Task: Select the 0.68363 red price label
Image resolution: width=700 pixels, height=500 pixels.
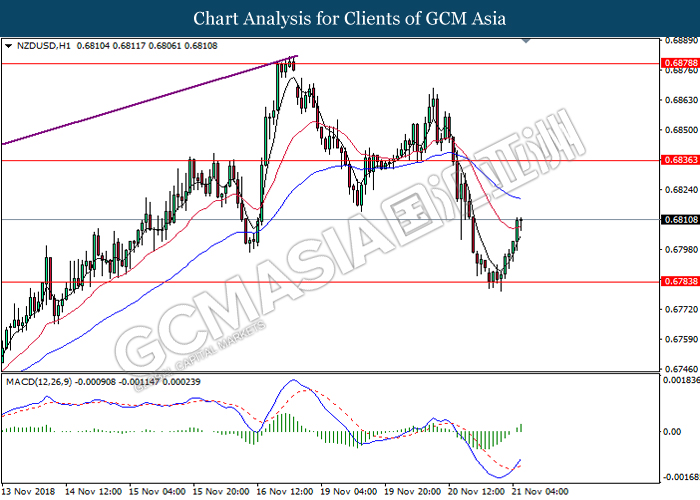Action: 681,160
